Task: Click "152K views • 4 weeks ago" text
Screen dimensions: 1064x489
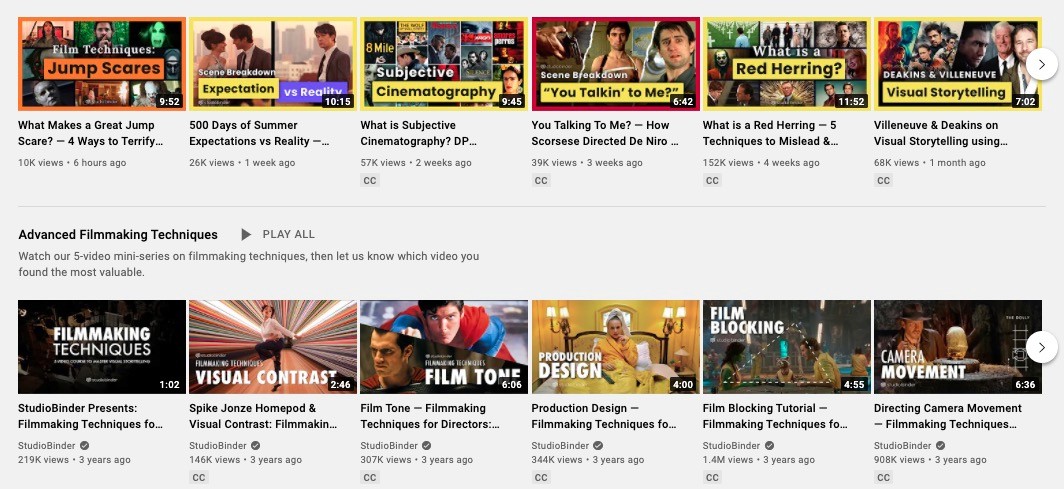Action: (761, 163)
